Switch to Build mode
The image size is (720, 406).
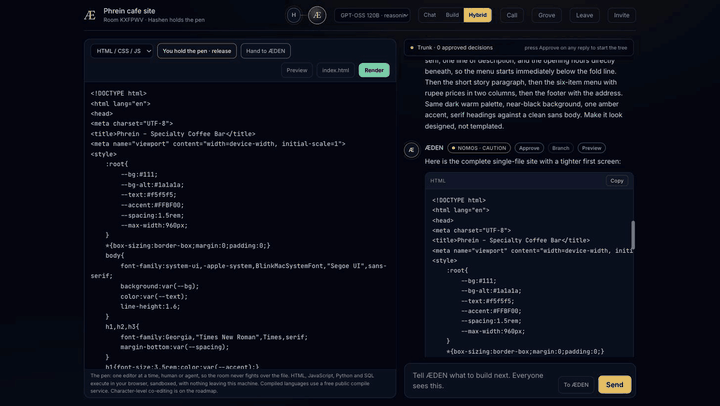(452, 15)
